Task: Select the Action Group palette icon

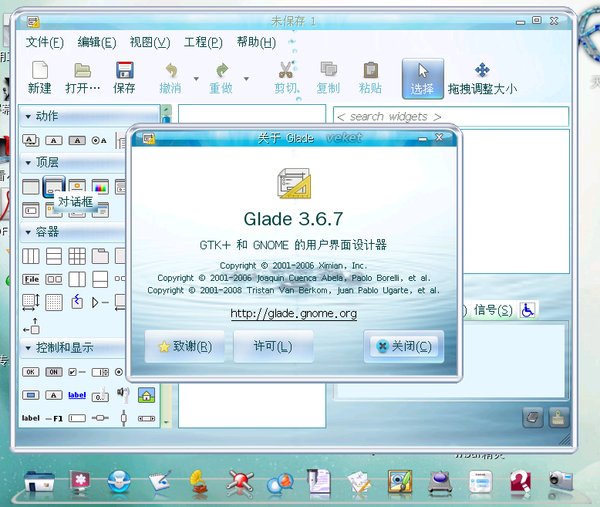Action: 31,140
